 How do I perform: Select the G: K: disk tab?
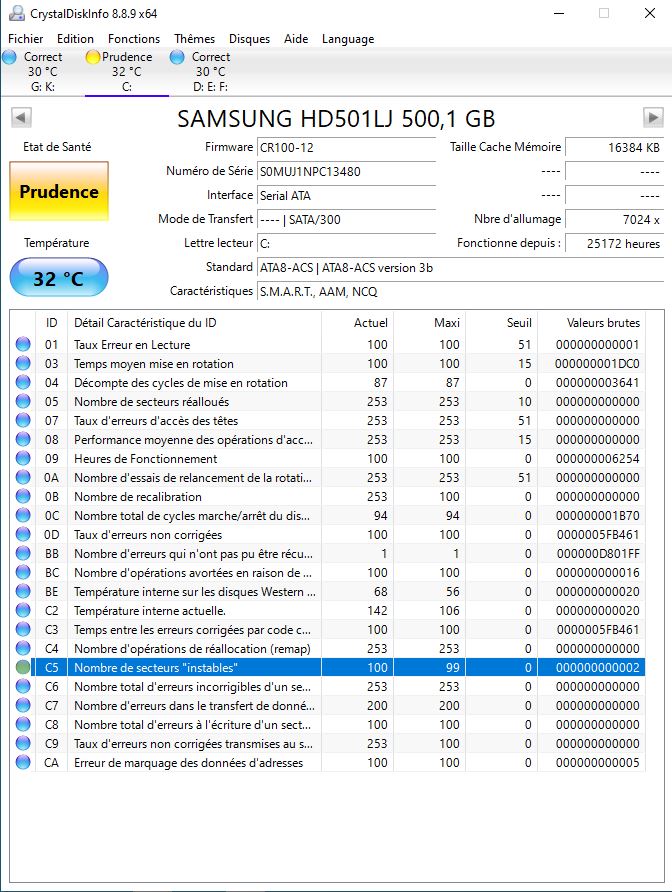[x=43, y=72]
